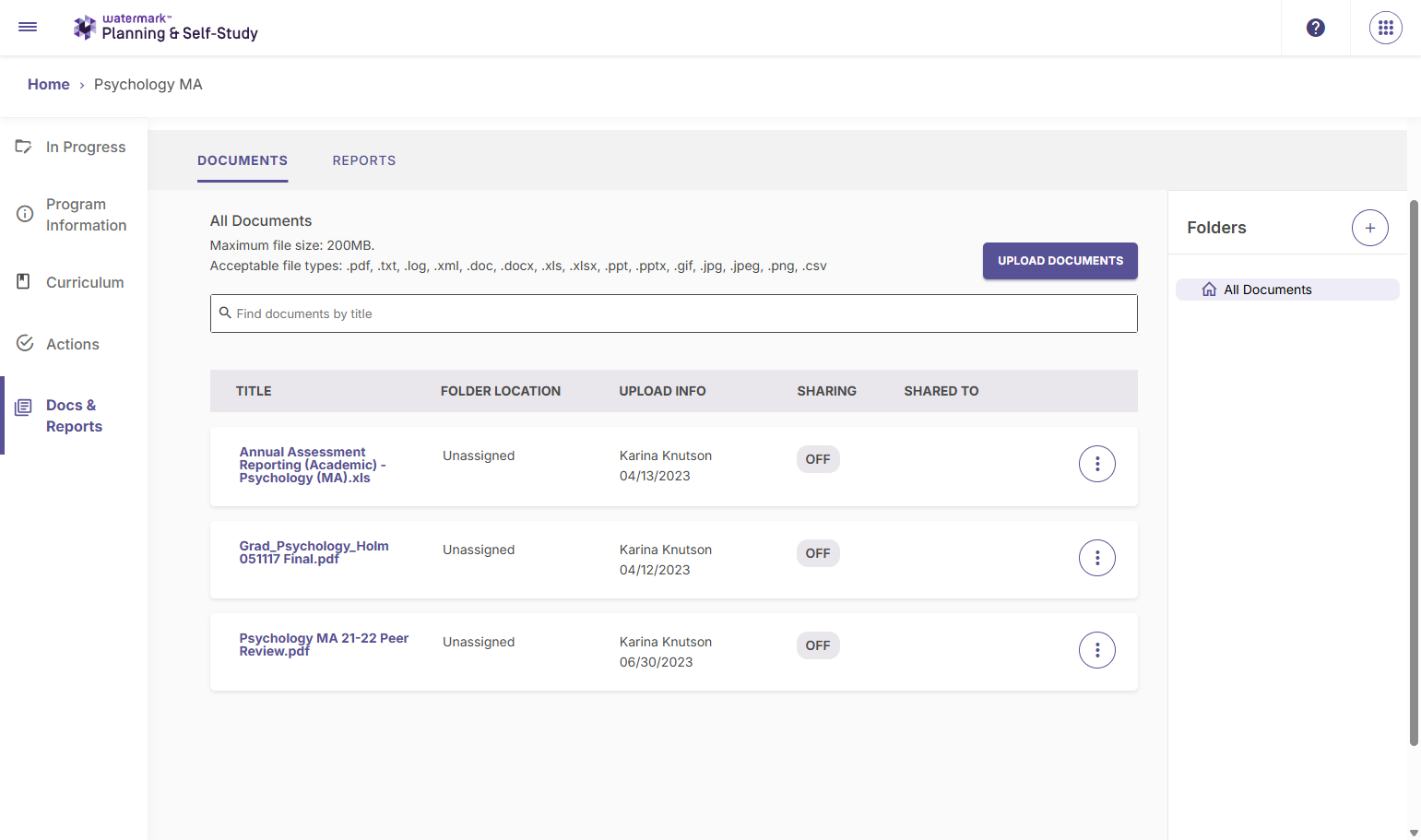
Task: Toggle sharing OFF for Annual Assessment Reporting
Action: [818, 459]
